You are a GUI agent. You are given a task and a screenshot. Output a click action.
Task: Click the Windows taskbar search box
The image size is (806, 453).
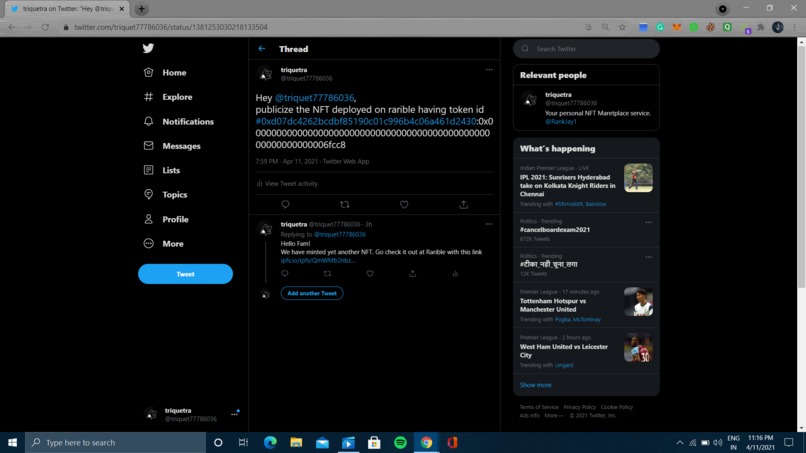coord(116,442)
